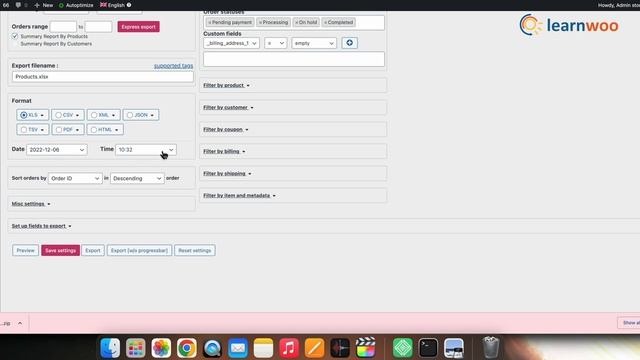The width and height of the screenshot is (640, 360).
Task: Open the _billing_address_1 custom field dropdown
Action: point(231,43)
